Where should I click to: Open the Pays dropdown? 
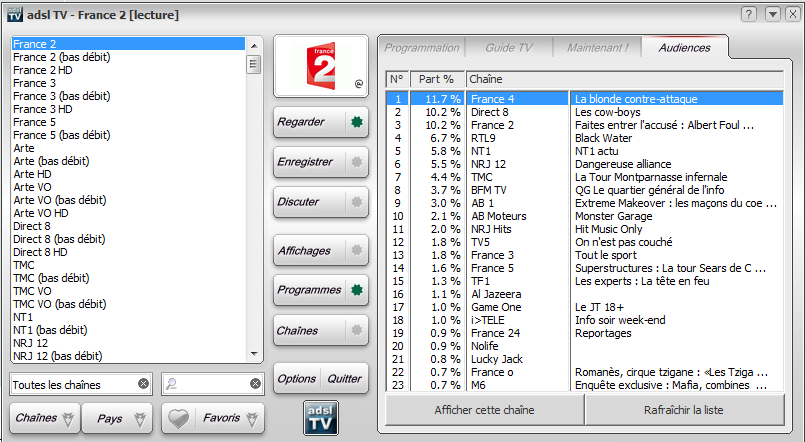point(117,418)
